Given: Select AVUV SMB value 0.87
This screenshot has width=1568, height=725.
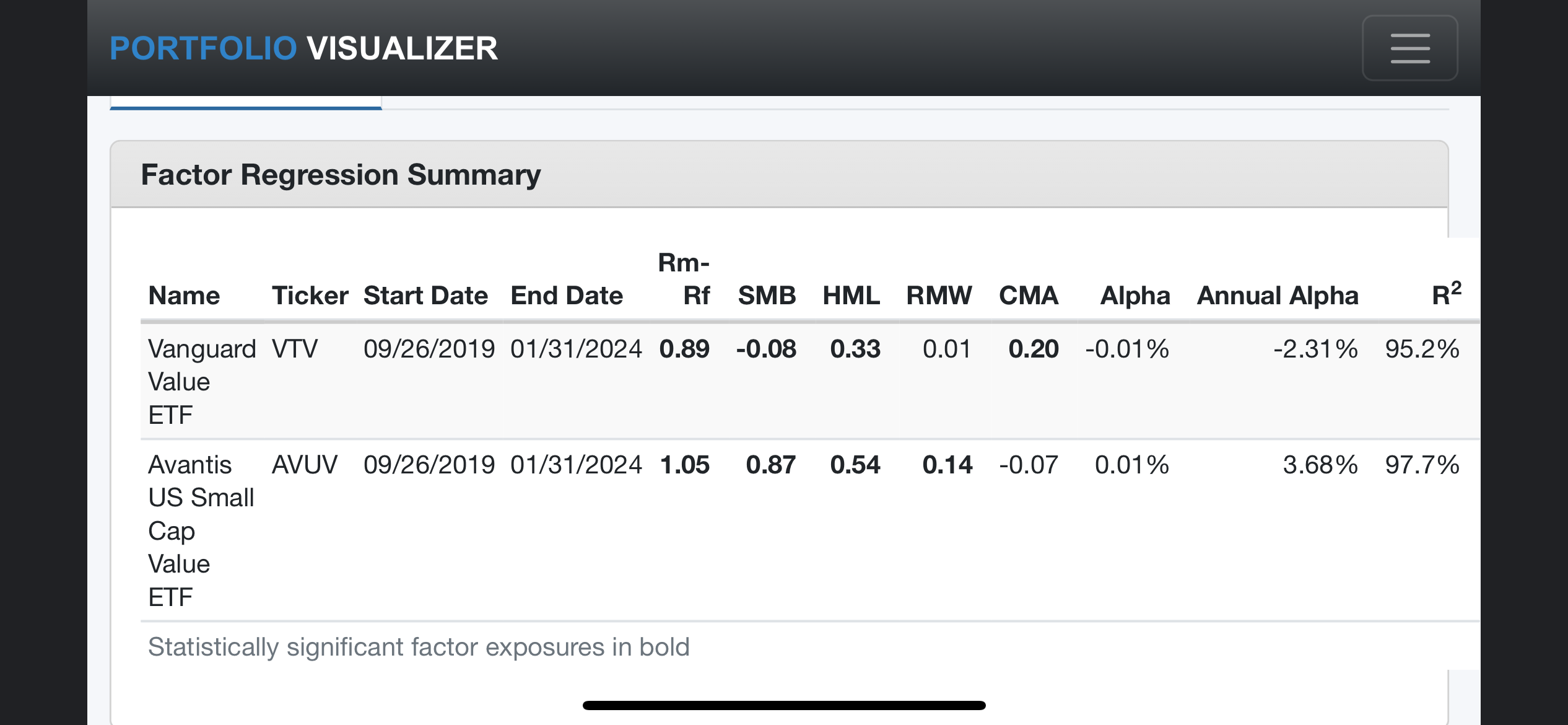Looking at the screenshot, I should tap(771, 465).
